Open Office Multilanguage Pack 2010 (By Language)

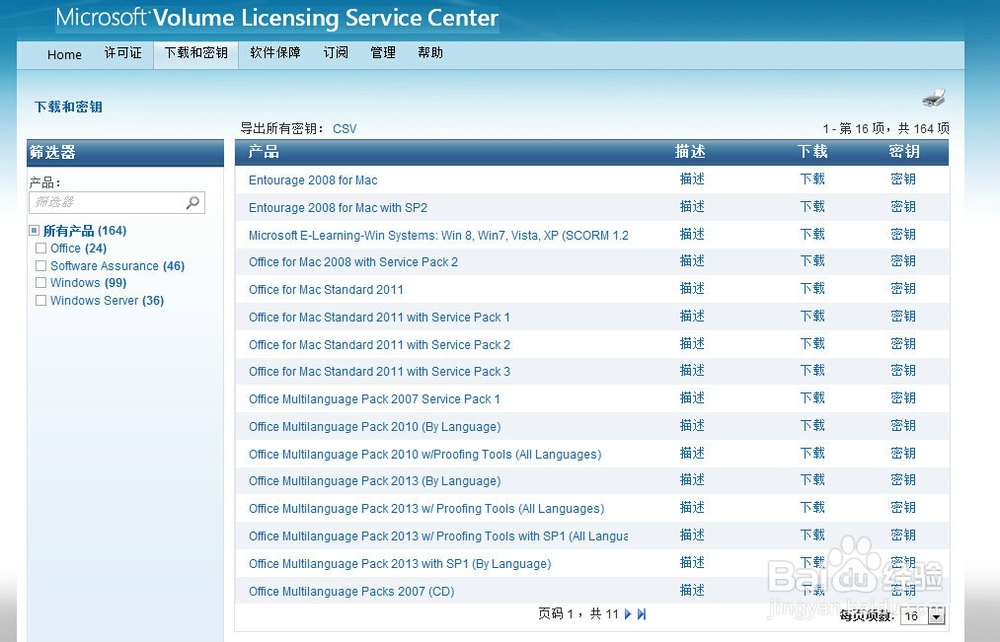(x=374, y=427)
